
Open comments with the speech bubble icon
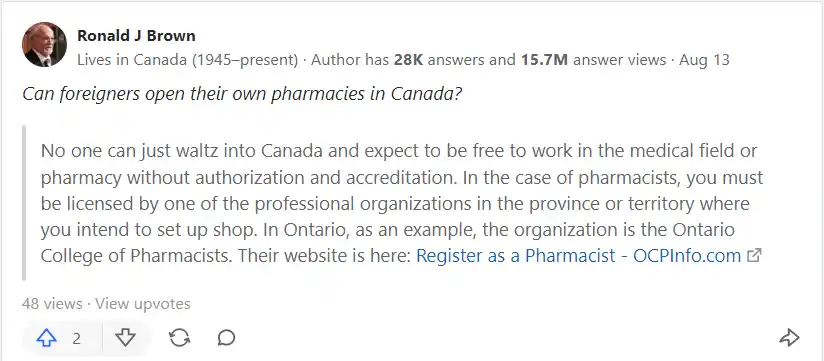click(226, 338)
